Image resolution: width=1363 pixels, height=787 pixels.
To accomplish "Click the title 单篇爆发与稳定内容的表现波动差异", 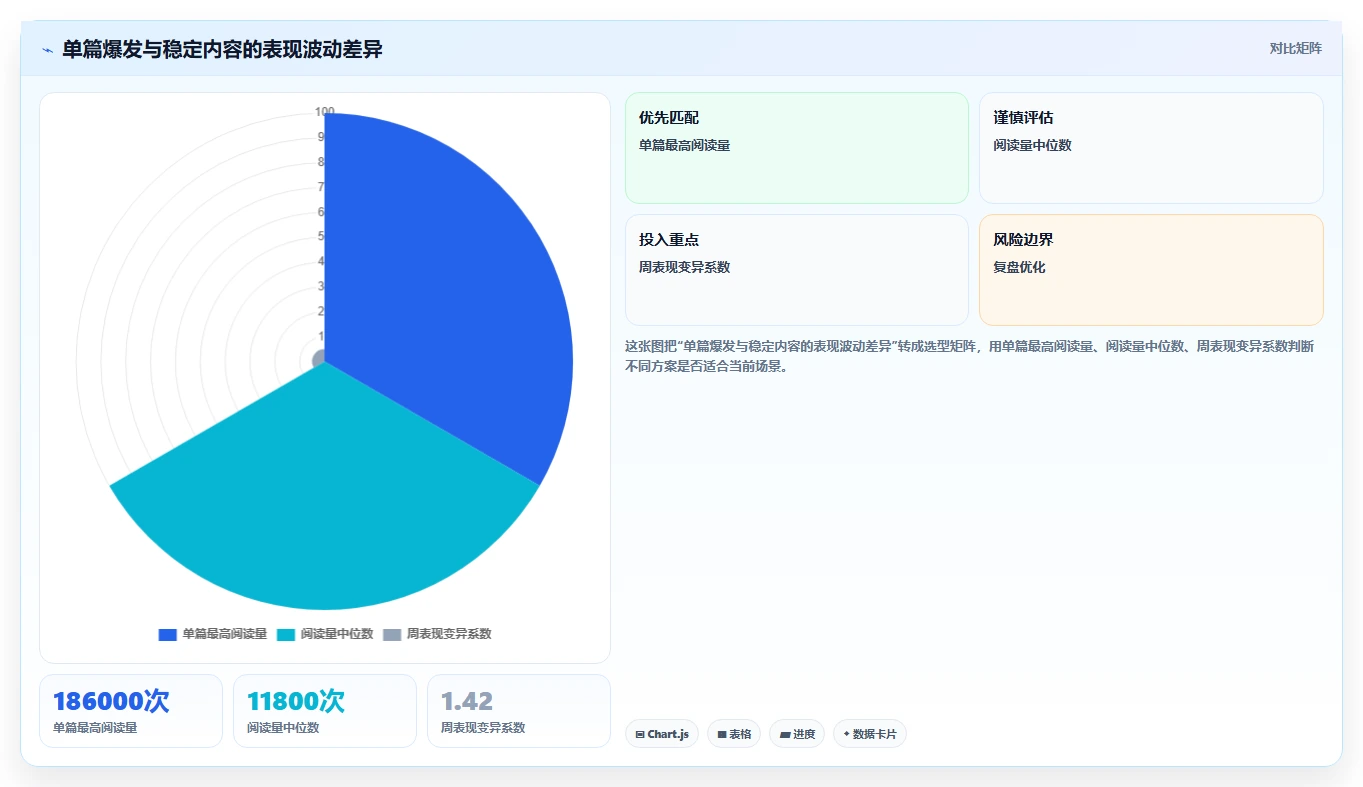I will pyautogui.click(x=222, y=49).
